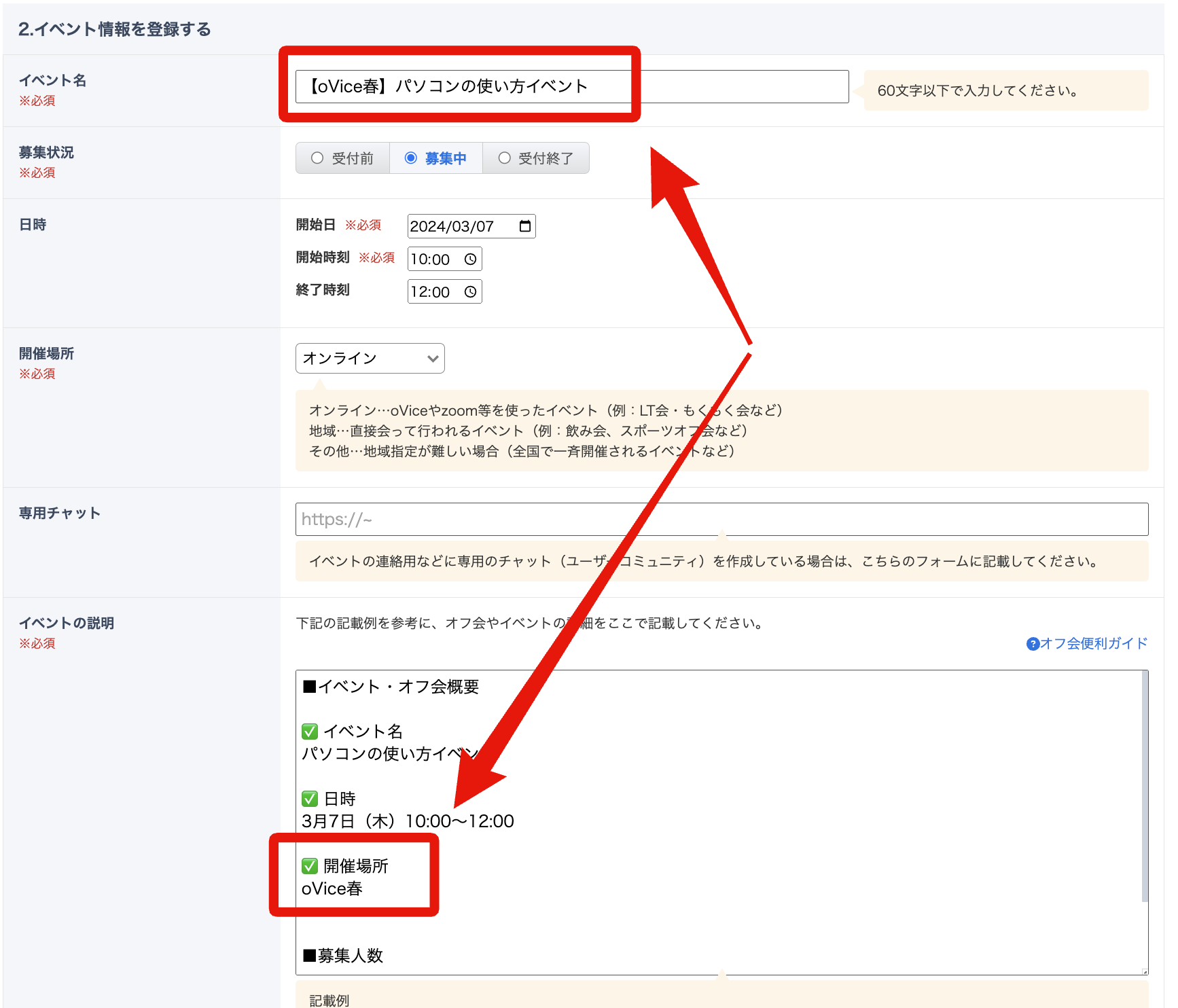
Task: Expand the 開催場所 オンライン dropdown
Action: 370,359
